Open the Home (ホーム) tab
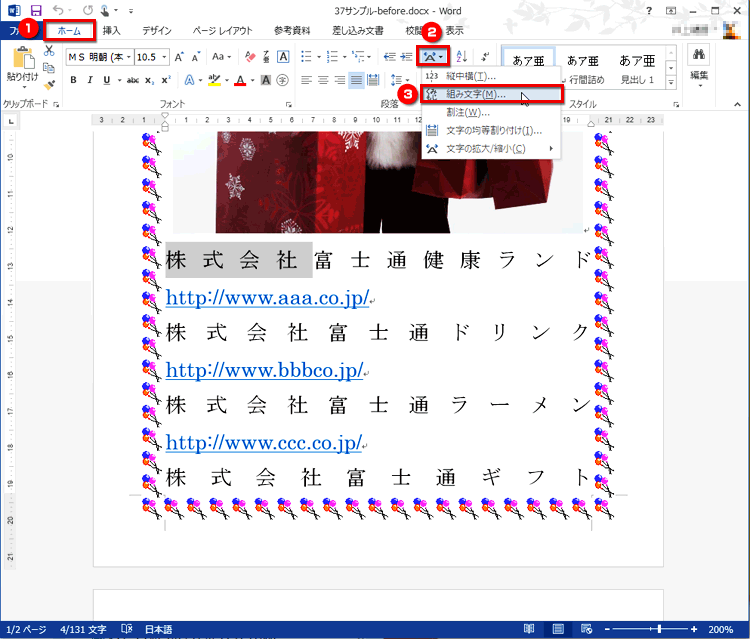750x639 pixels. (x=69, y=31)
